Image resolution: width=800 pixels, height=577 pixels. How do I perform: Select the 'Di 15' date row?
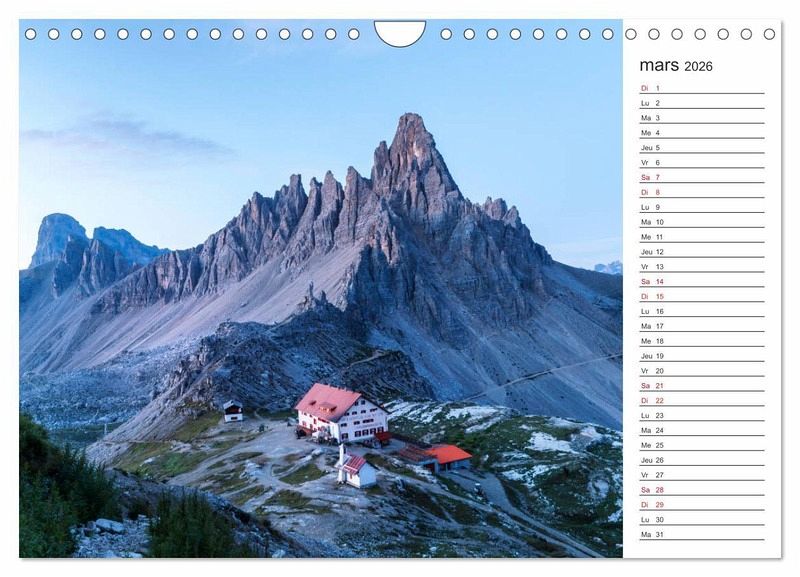pos(702,296)
